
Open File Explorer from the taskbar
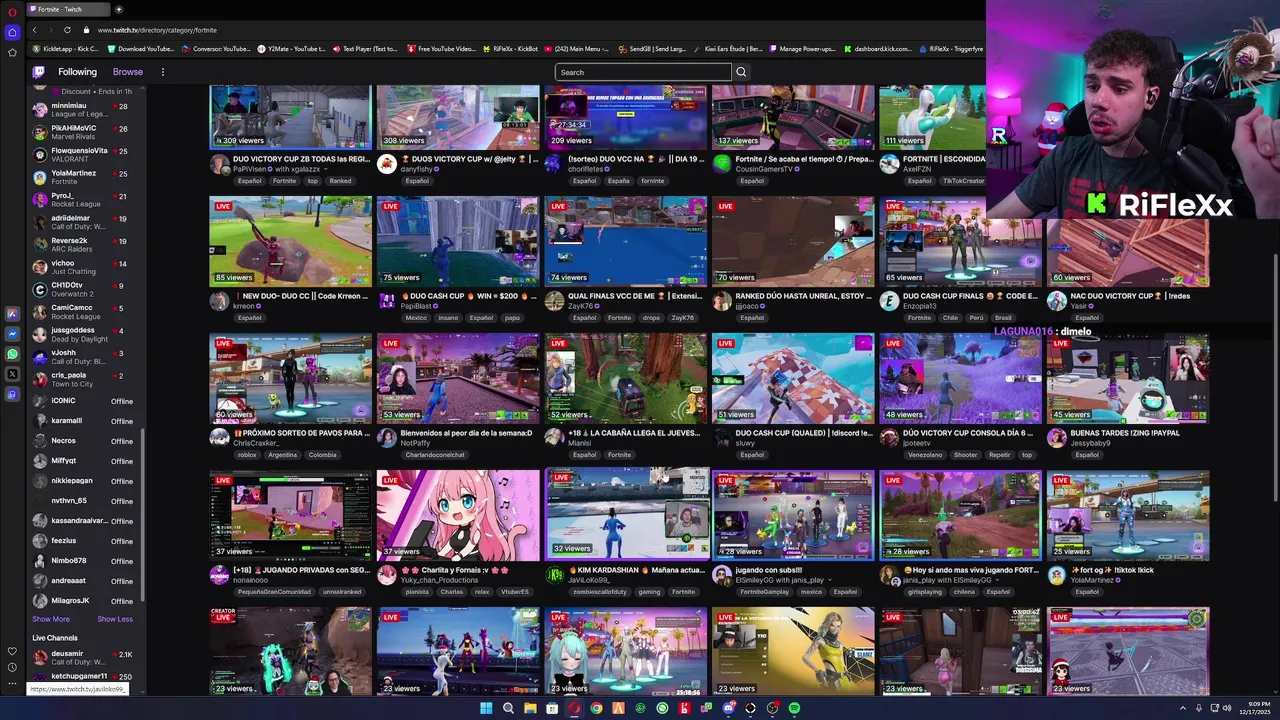tap(530, 708)
